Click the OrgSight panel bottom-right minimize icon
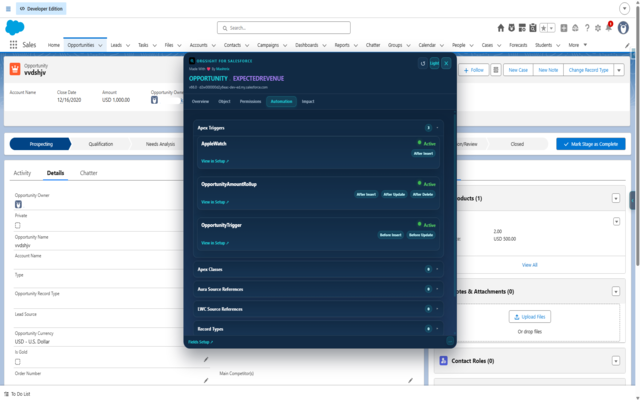Viewport: 640px width, 400px height. point(450,341)
